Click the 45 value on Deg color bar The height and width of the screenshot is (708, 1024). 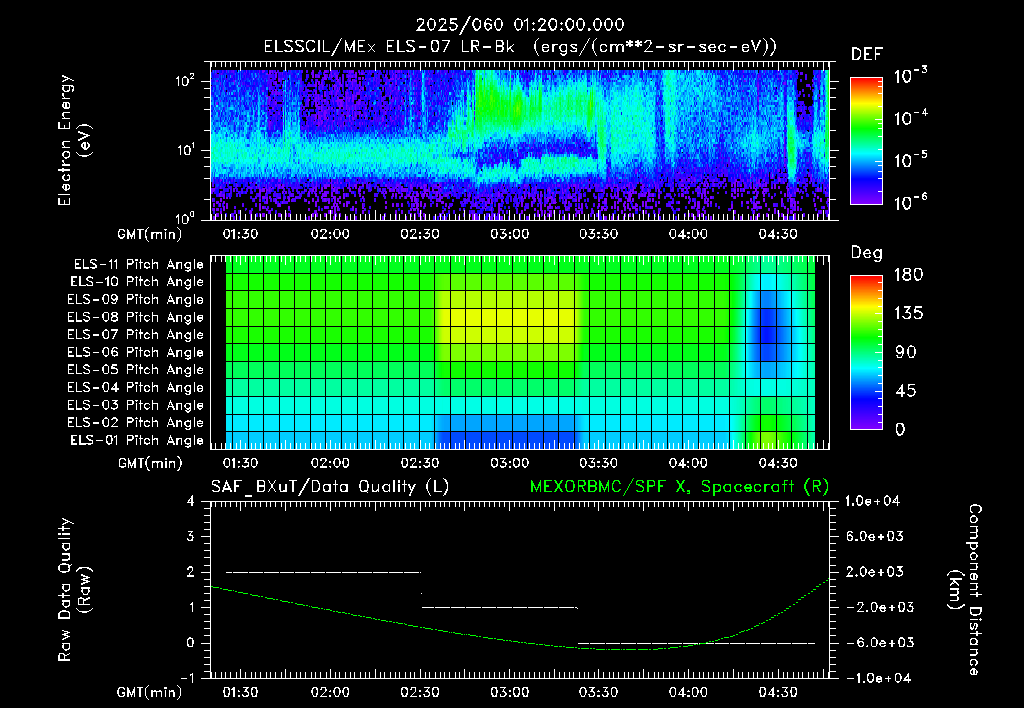[x=906, y=391]
